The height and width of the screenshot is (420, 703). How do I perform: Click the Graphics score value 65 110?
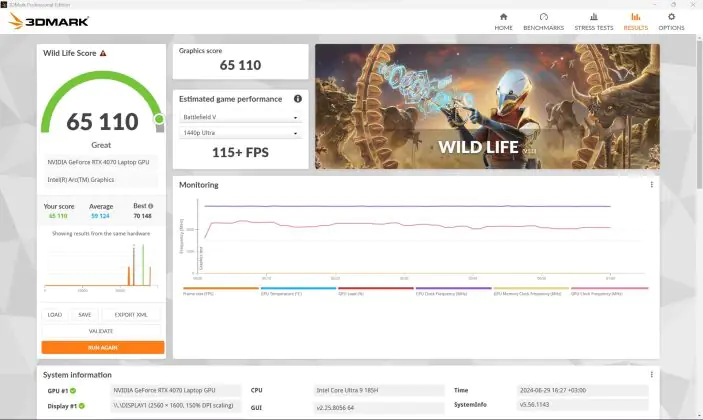click(x=240, y=65)
